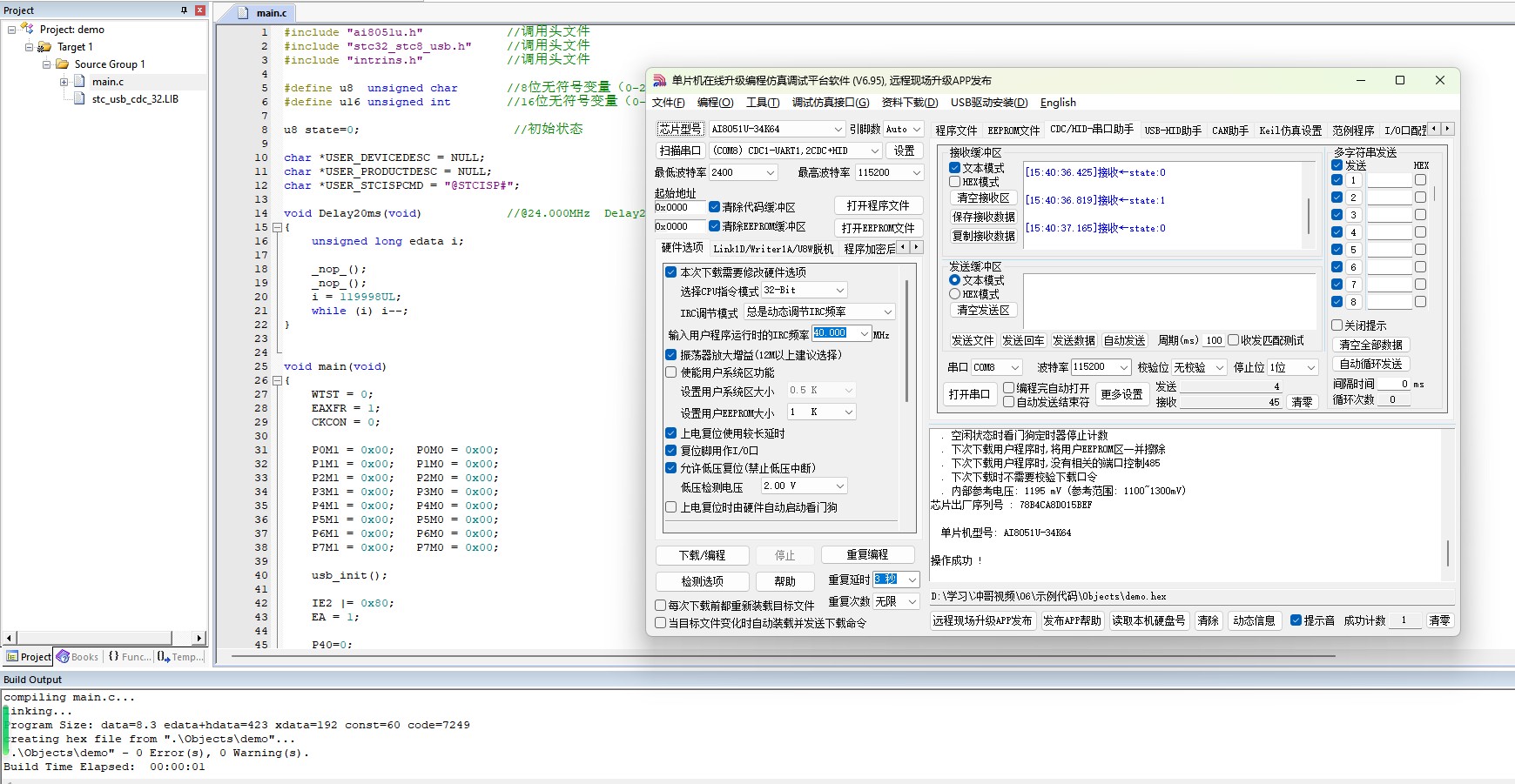Open the 引脚数 Auto dropdown
The height and width of the screenshot is (784, 1515).
[x=917, y=129]
